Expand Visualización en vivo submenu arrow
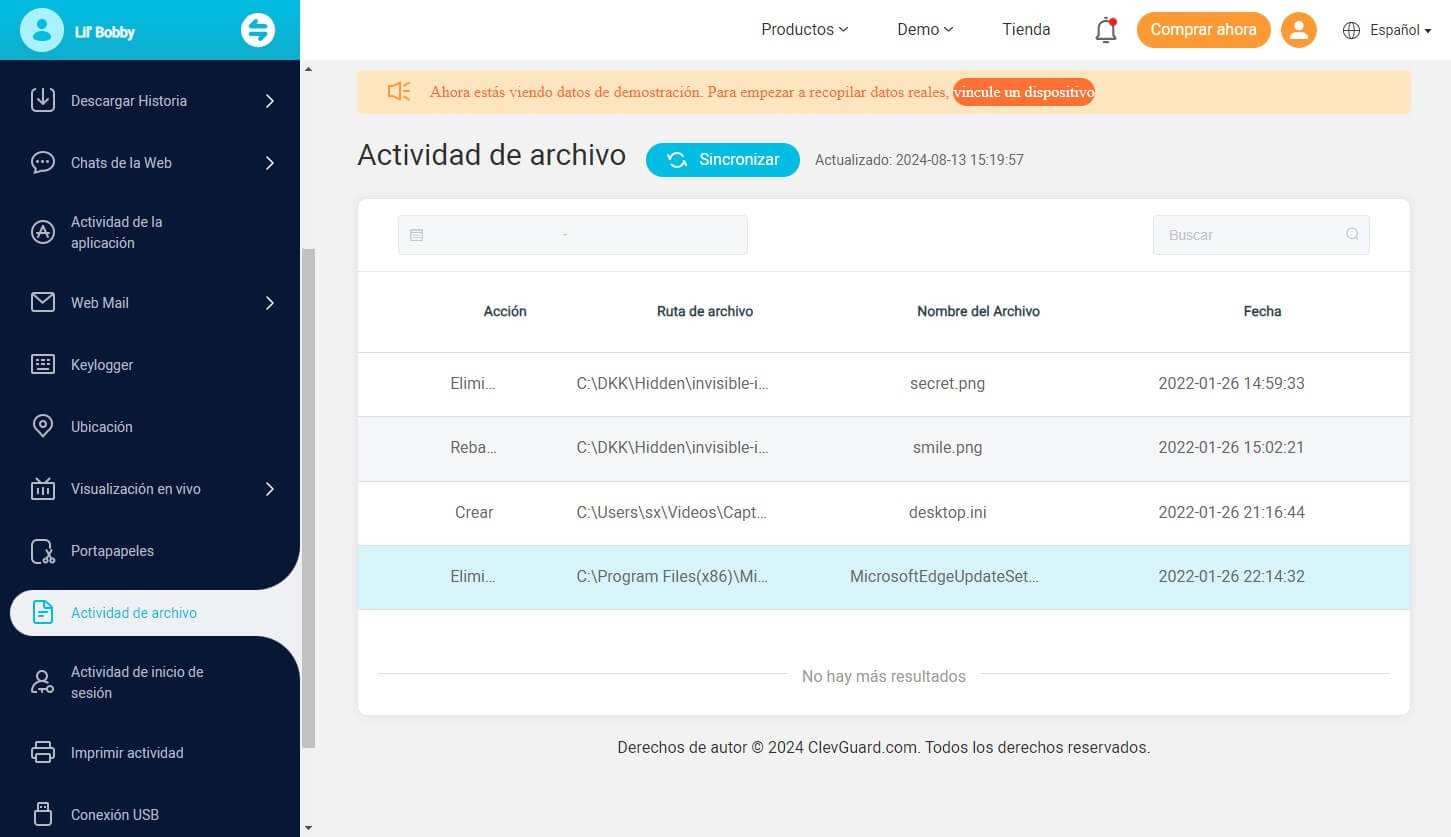 270,488
